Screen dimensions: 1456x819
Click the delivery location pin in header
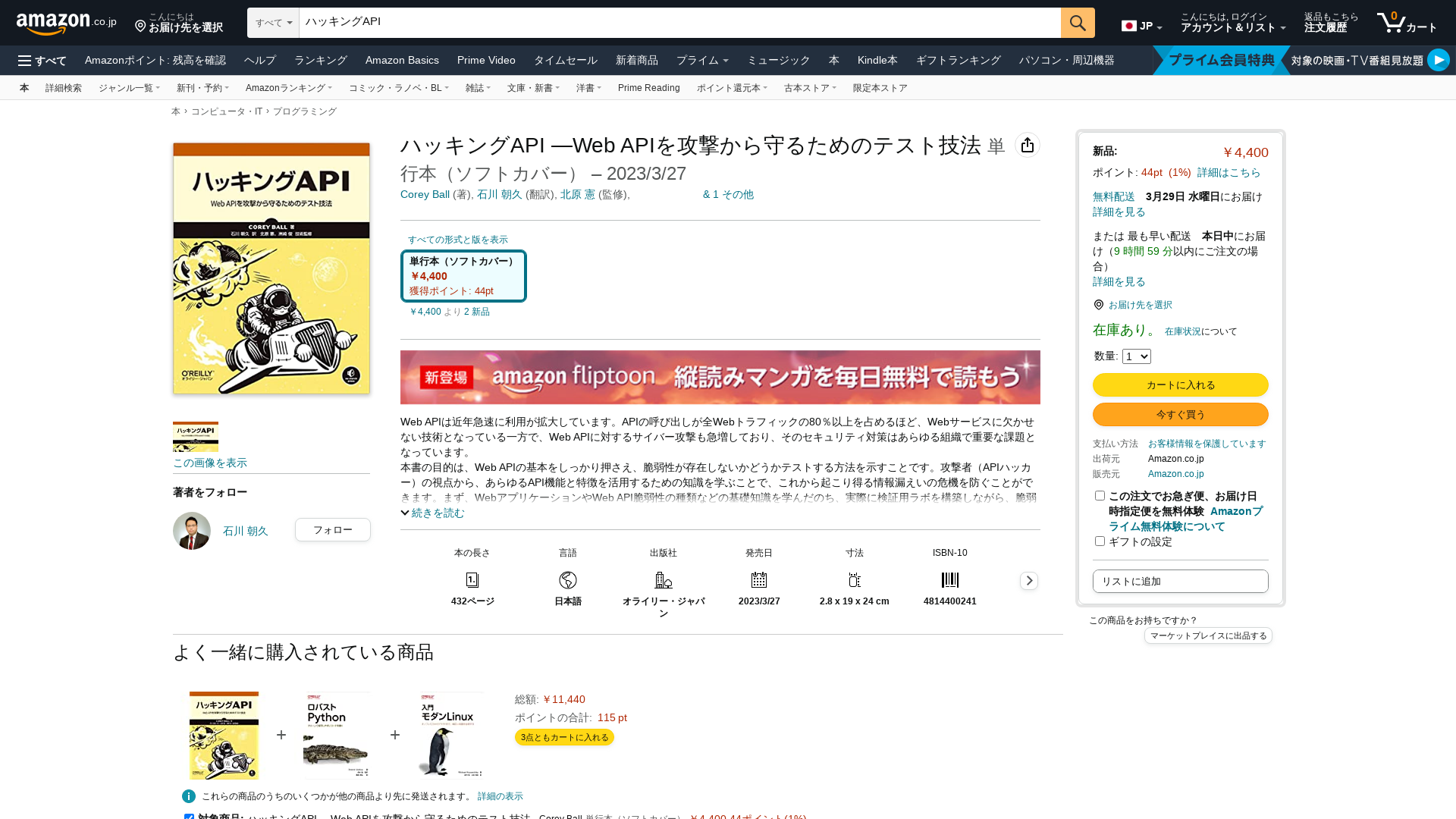click(x=140, y=27)
